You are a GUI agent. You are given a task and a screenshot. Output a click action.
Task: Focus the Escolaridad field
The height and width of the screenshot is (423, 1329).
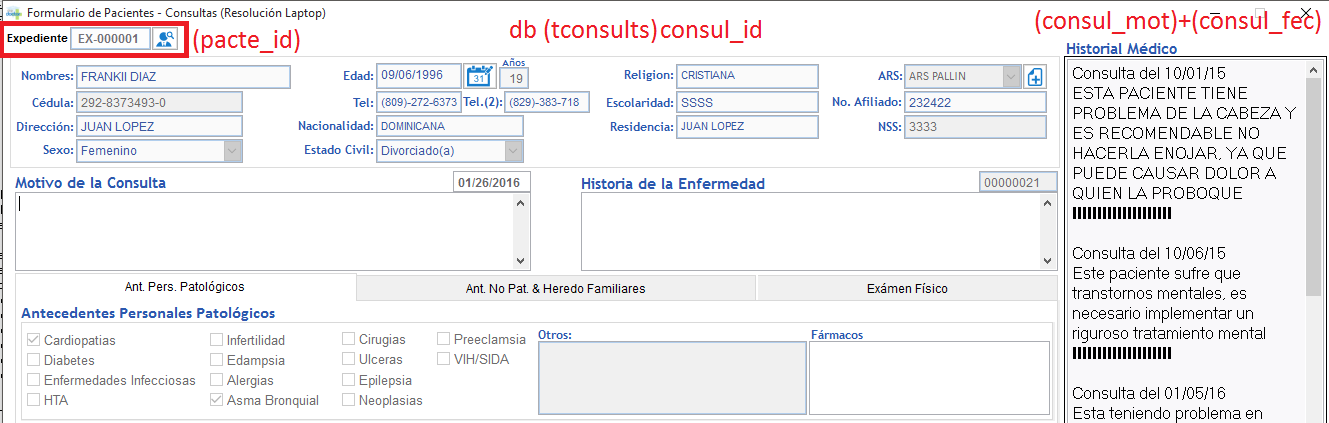click(x=747, y=102)
